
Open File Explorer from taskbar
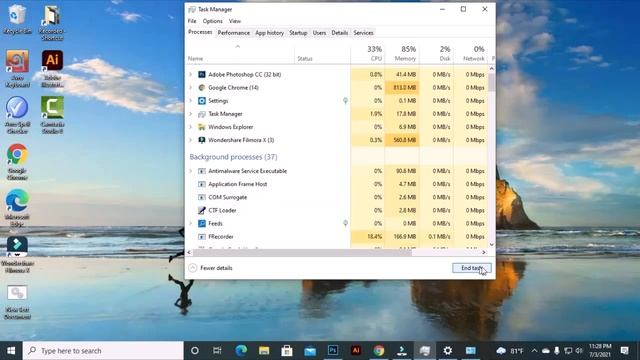[264, 351]
